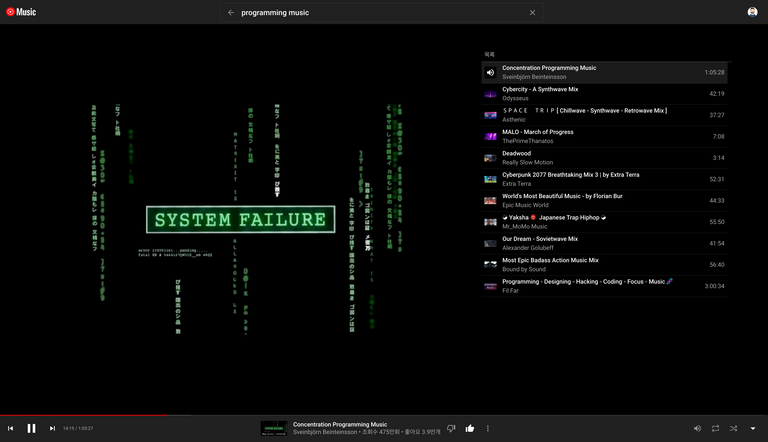Play 'Our Dream - Sovietwave Mix'

click(x=540, y=239)
